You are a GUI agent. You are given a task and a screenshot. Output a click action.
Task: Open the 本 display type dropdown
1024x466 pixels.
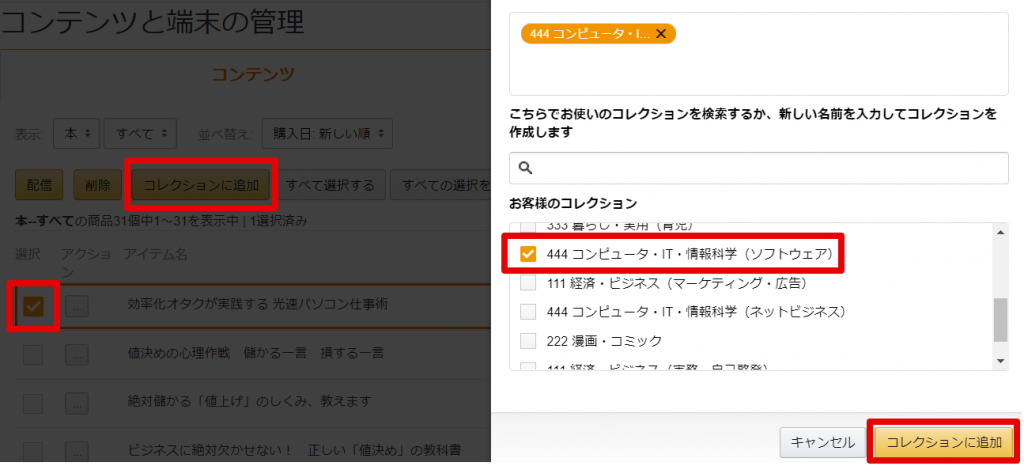[76, 133]
